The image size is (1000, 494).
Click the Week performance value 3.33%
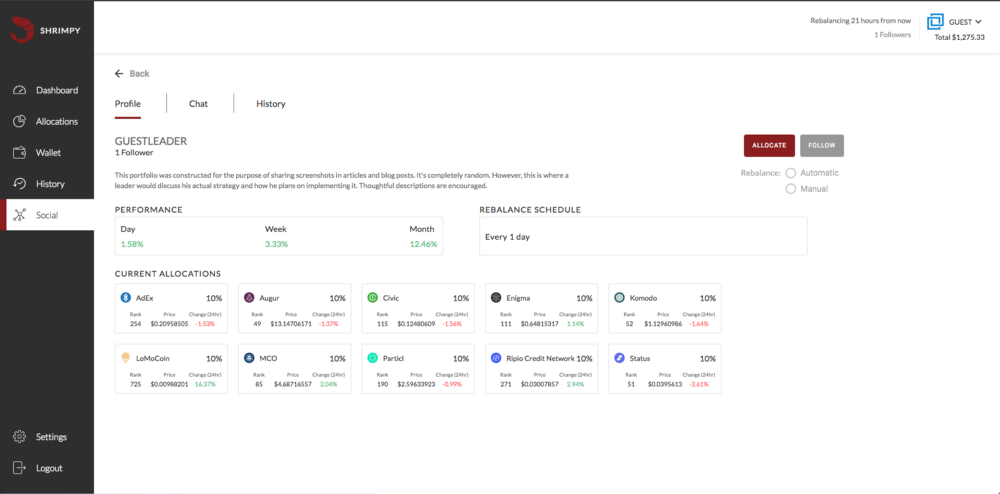[x=276, y=244]
